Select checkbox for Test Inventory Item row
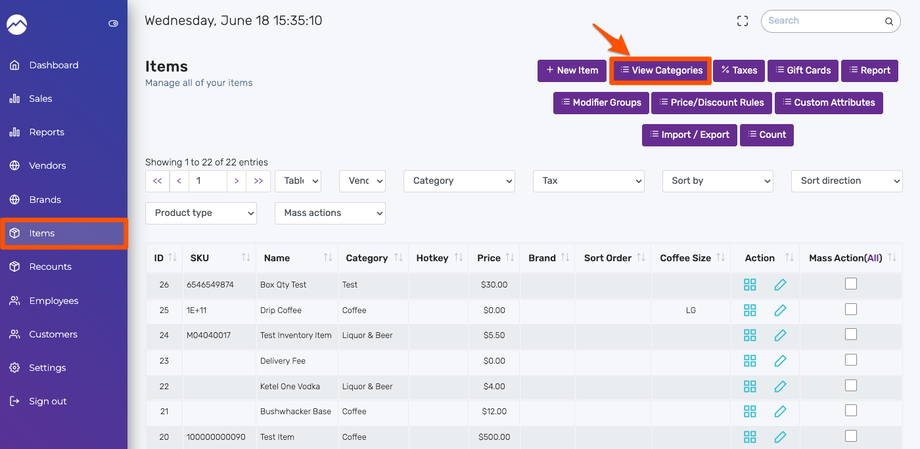The image size is (920, 449). (850, 335)
